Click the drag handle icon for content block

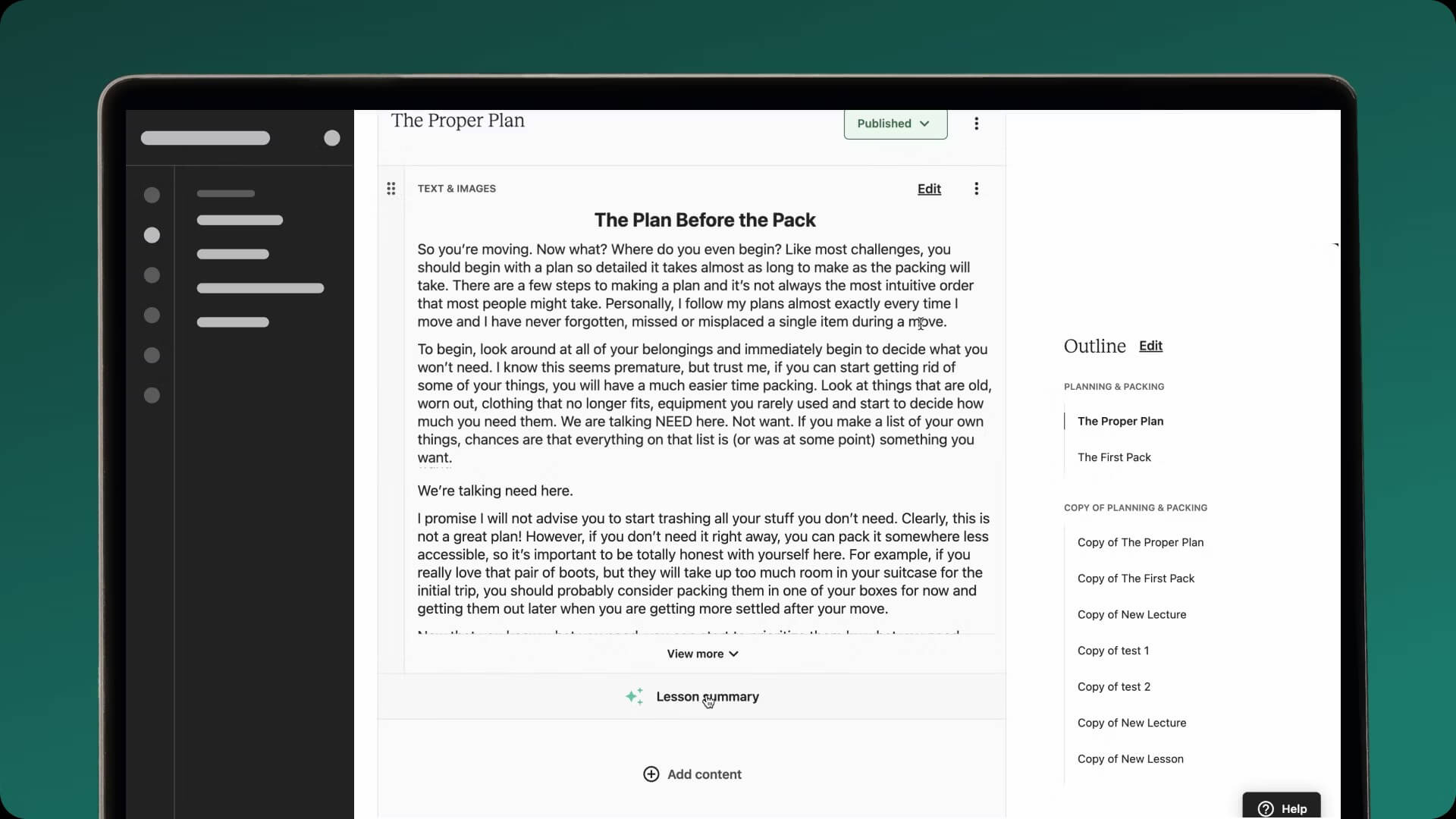click(x=390, y=188)
